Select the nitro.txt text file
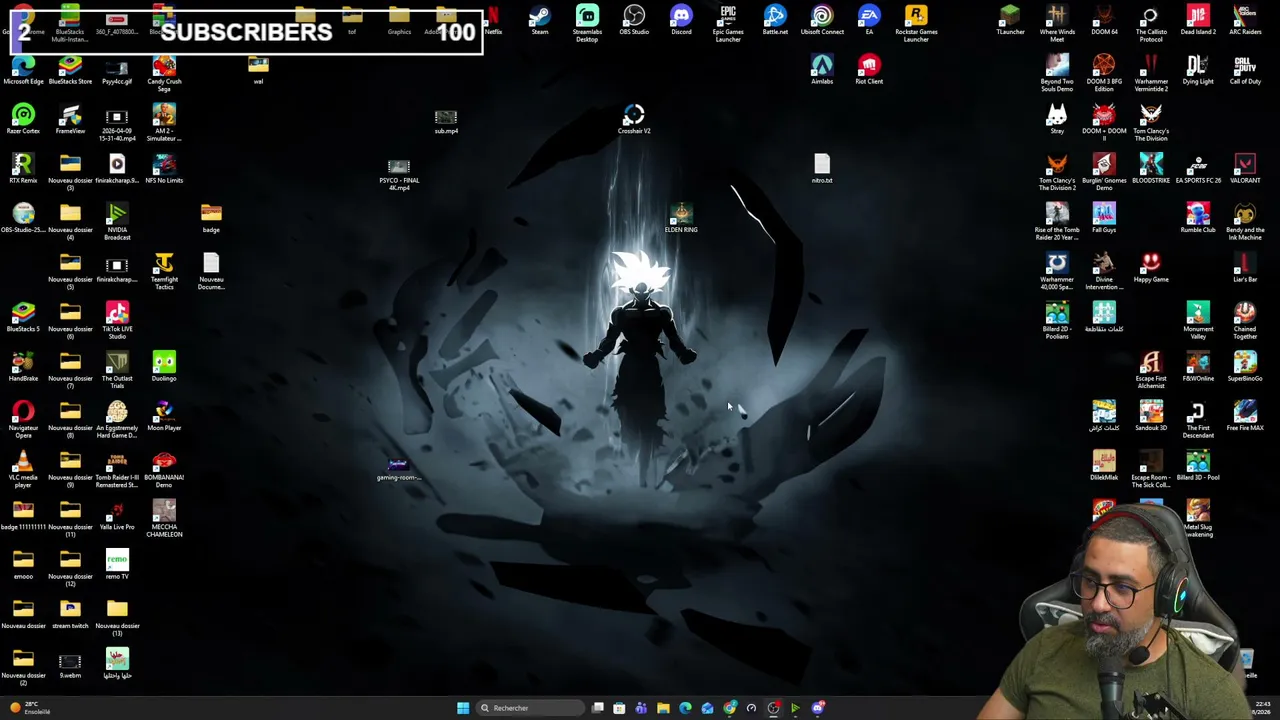The image size is (1280, 720). click(x=822, y=169)
